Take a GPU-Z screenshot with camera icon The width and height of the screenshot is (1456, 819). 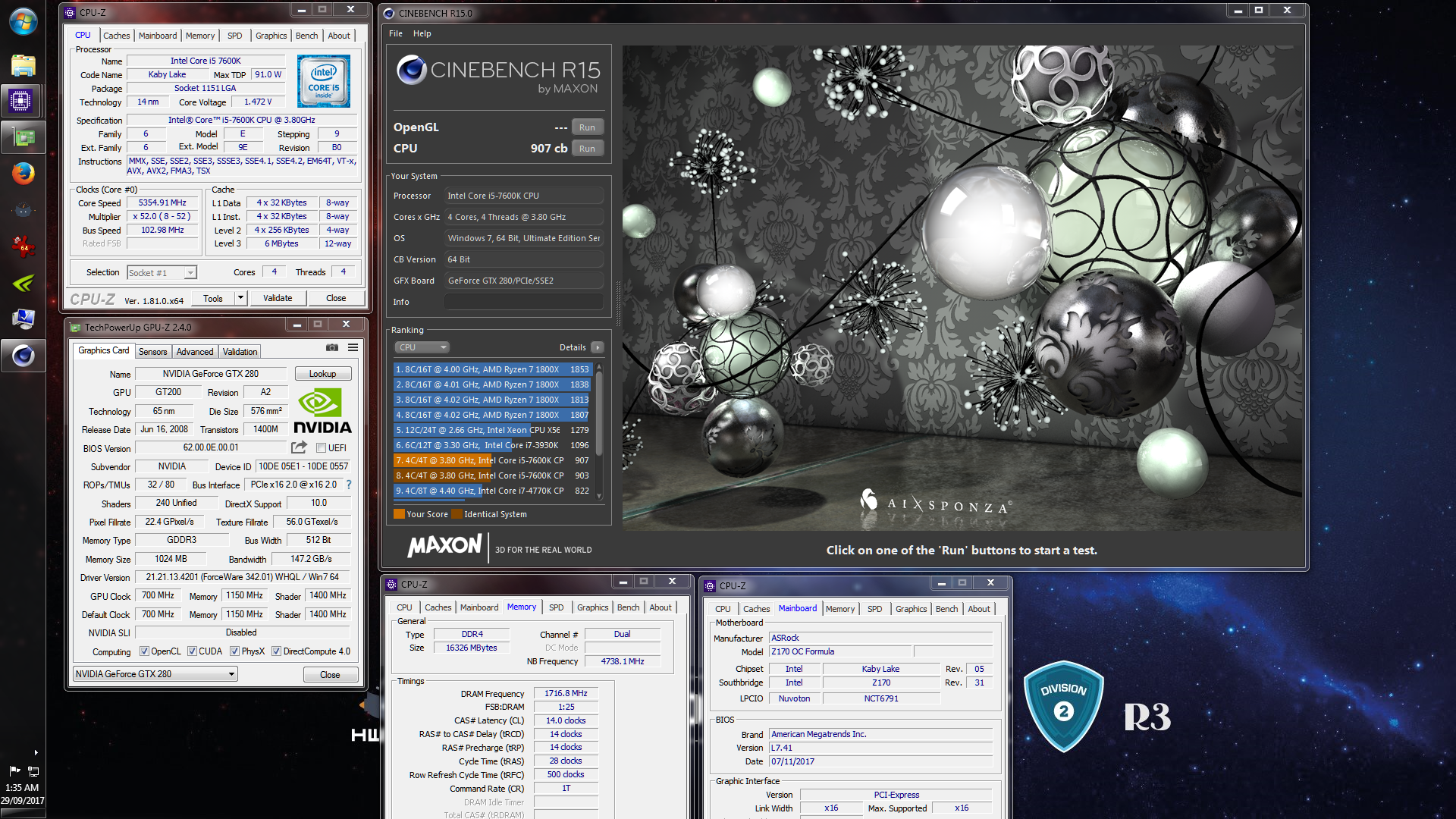click(x=332, y=347)
